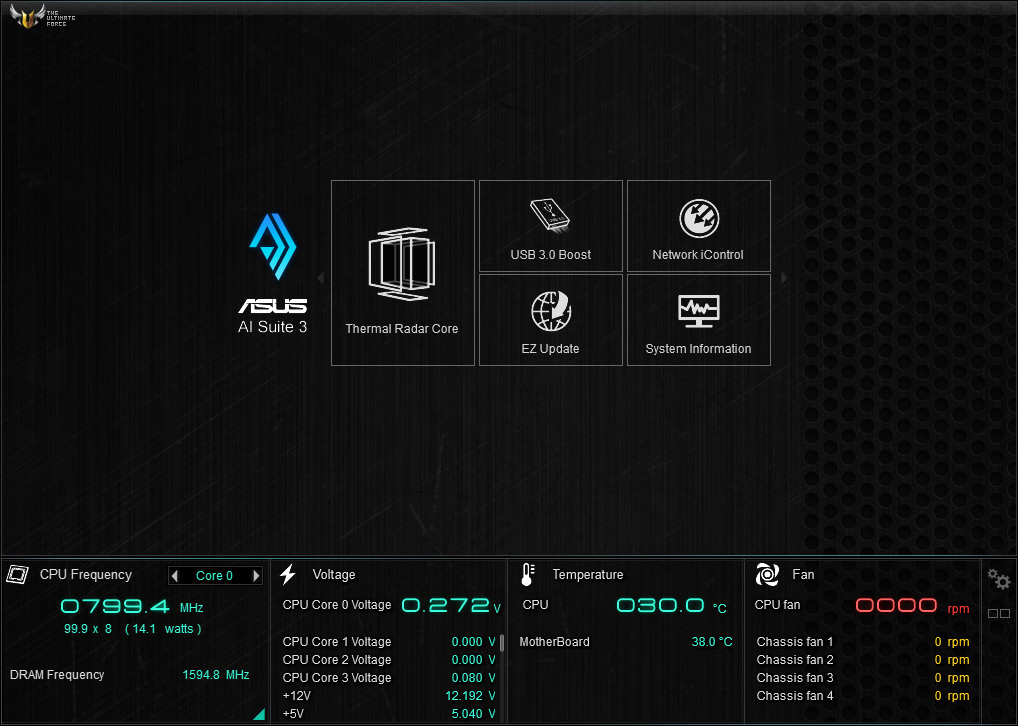1018x726 pixels.
Task: Select the MotherBoard temperature label
Action: point(554,642)
